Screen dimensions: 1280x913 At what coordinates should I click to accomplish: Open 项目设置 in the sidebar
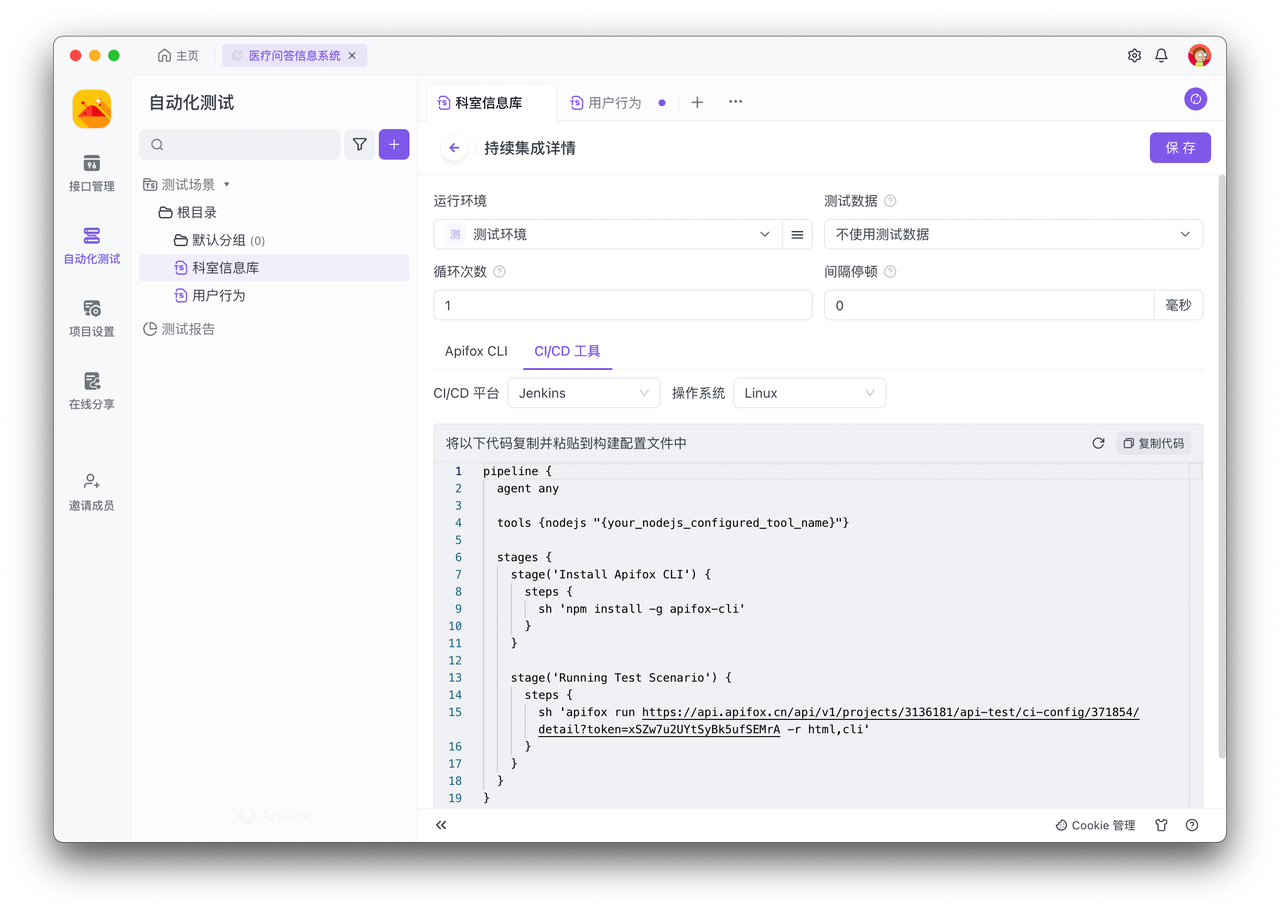click(x=91, y=309)
